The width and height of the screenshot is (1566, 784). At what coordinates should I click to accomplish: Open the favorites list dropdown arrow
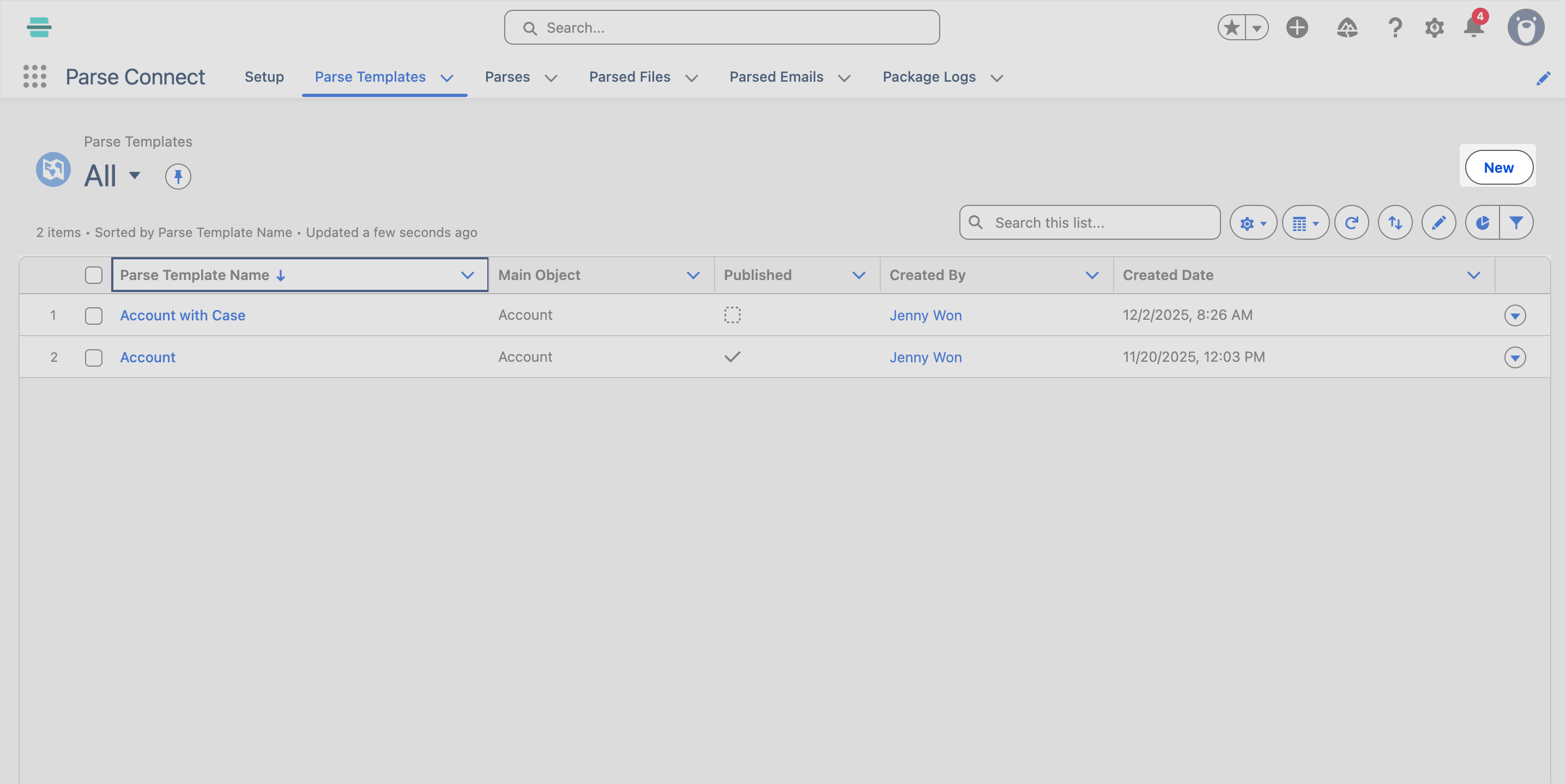click(1256, 27)
